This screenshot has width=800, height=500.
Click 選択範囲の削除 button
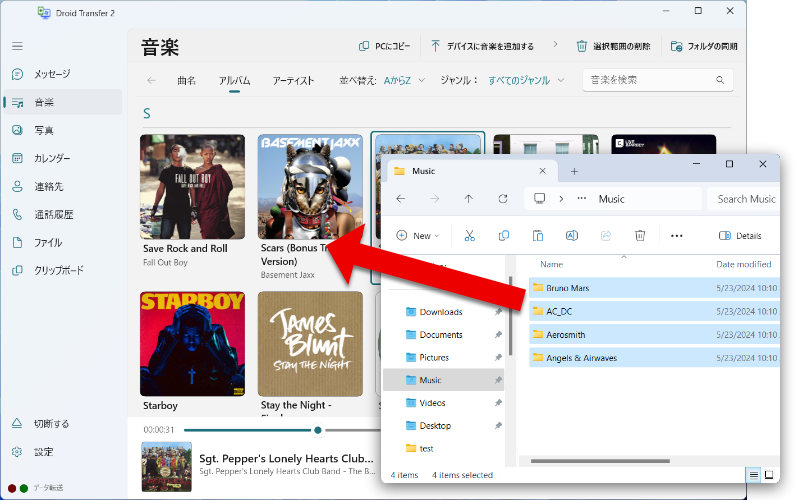click(x=613, y=46)
